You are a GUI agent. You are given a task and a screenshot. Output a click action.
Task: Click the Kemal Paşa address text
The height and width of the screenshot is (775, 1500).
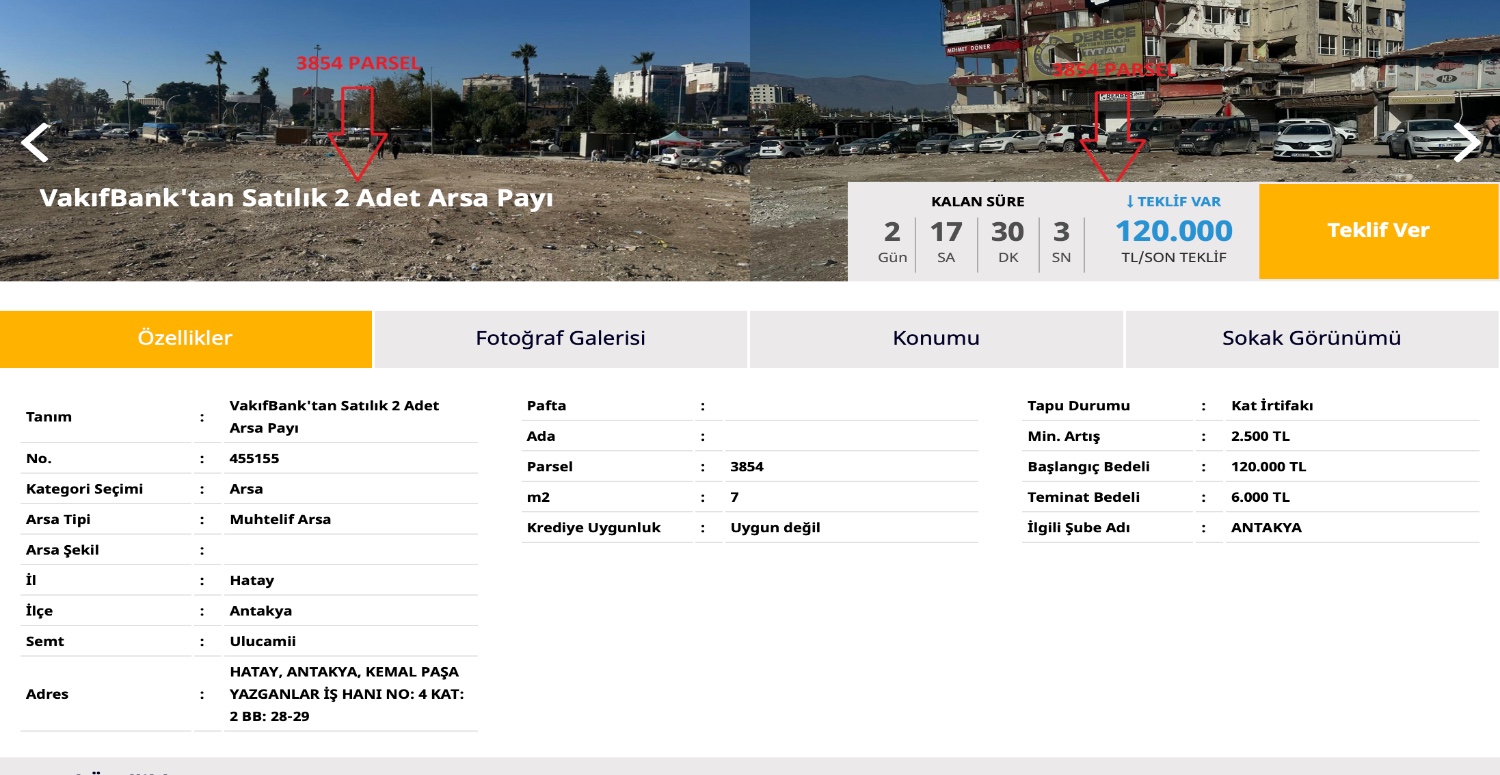[345, 694]
